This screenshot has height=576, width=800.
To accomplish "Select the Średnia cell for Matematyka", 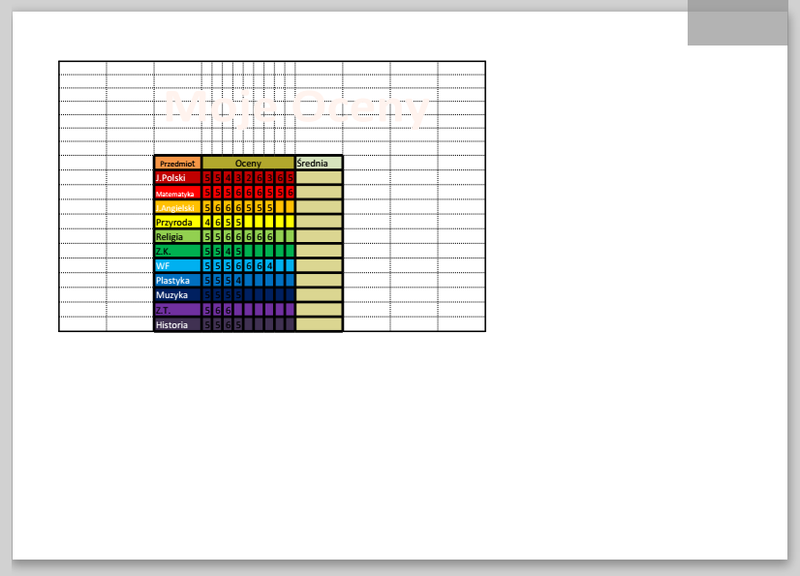I will [319, 192].
